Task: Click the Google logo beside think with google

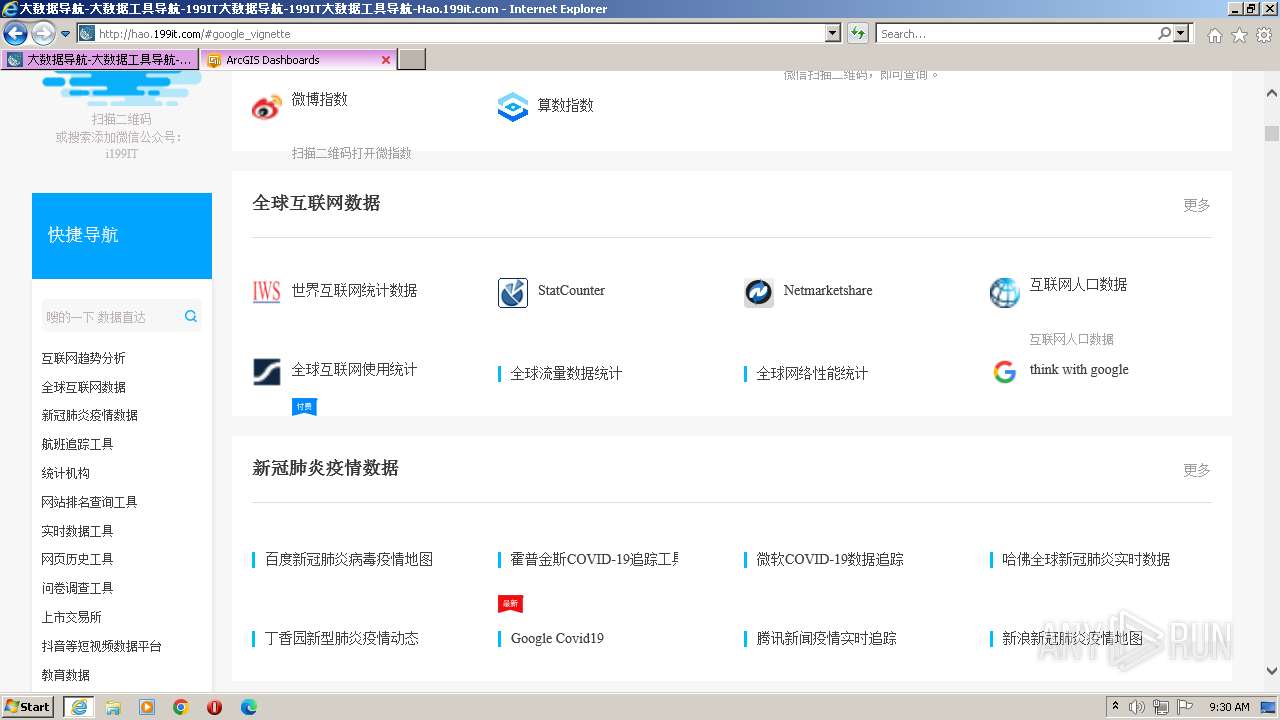Action: point(1005,372)
